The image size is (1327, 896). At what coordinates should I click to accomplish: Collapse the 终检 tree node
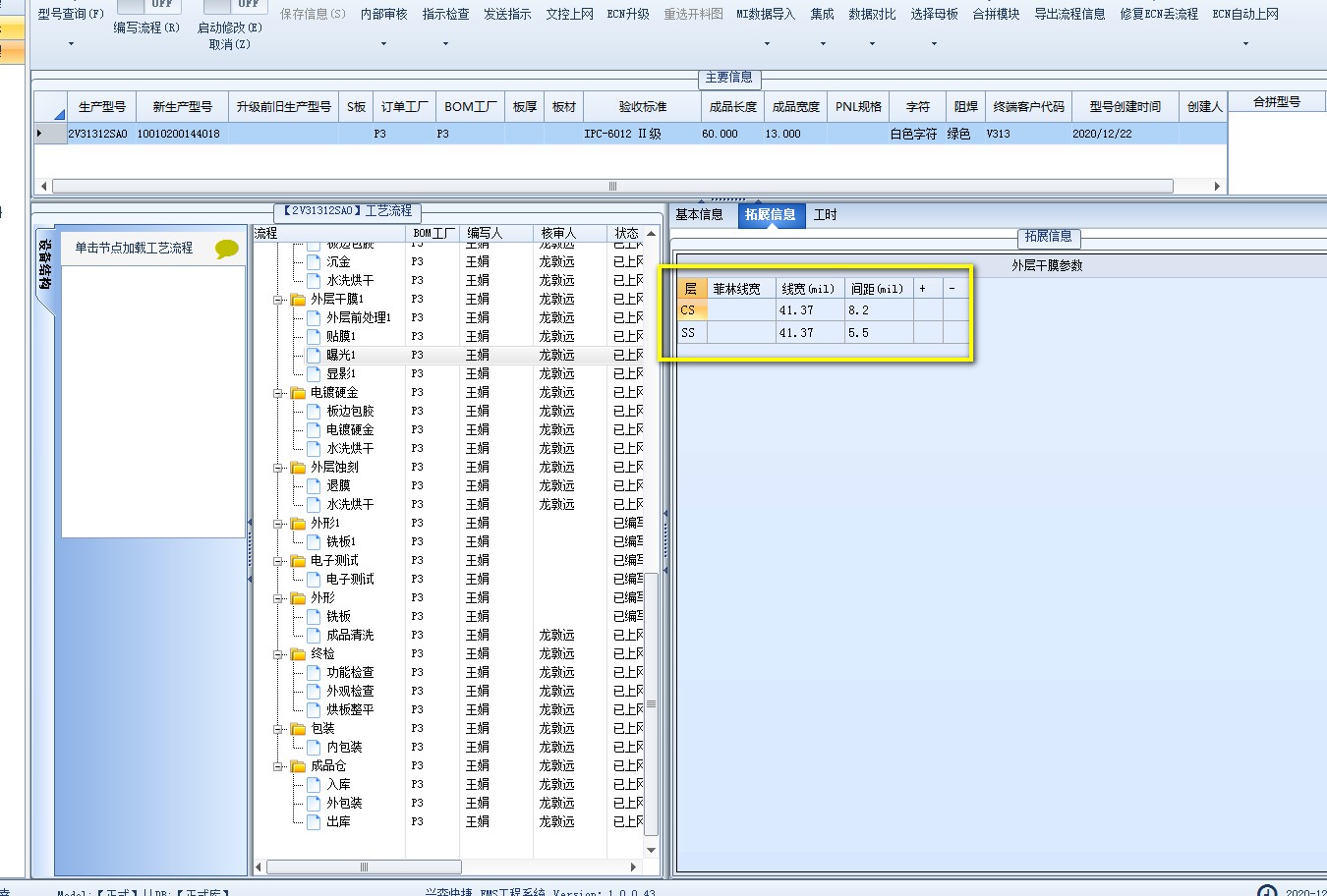click(279, 653)
